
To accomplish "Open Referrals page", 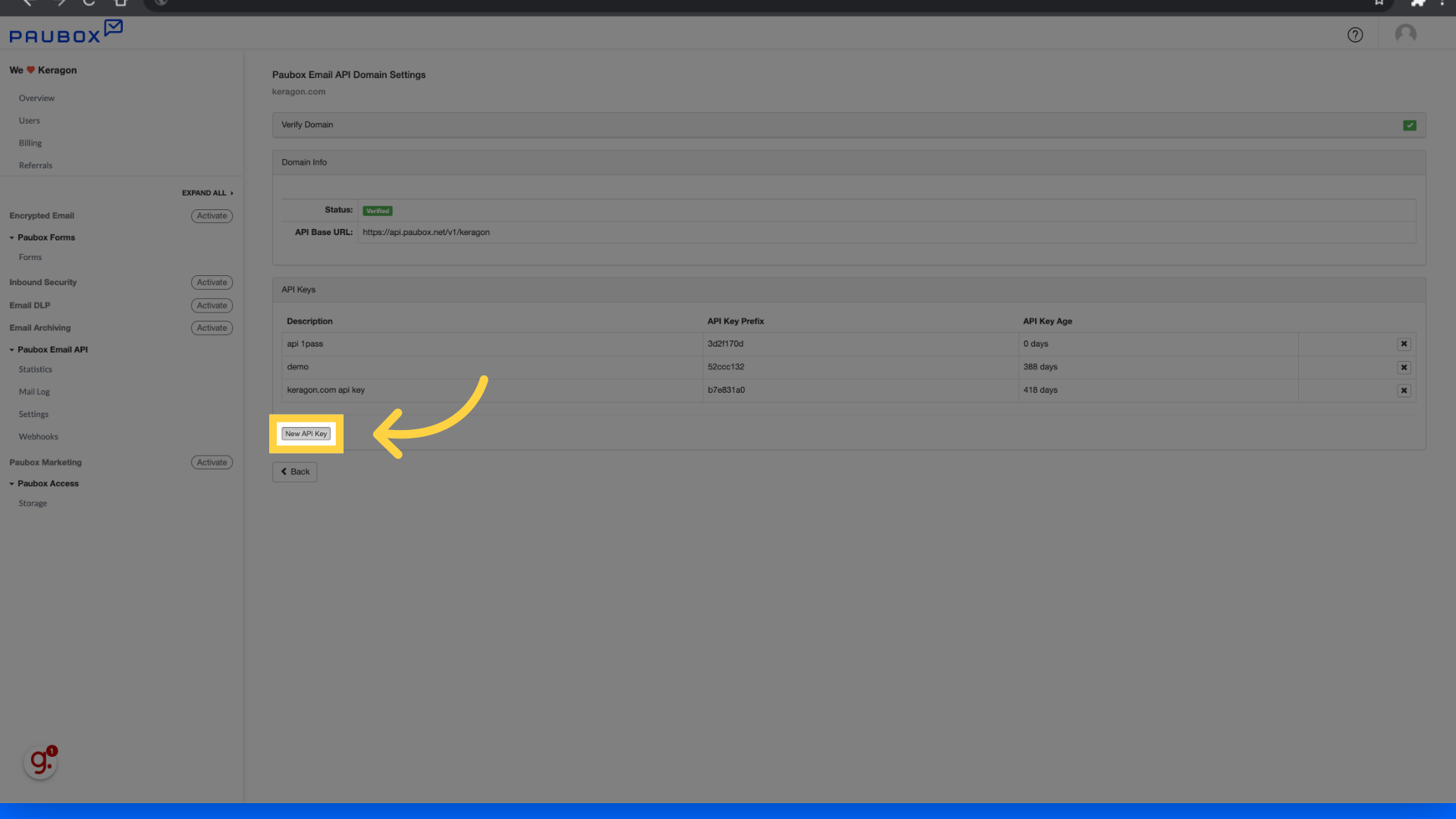I will point(36,166).
